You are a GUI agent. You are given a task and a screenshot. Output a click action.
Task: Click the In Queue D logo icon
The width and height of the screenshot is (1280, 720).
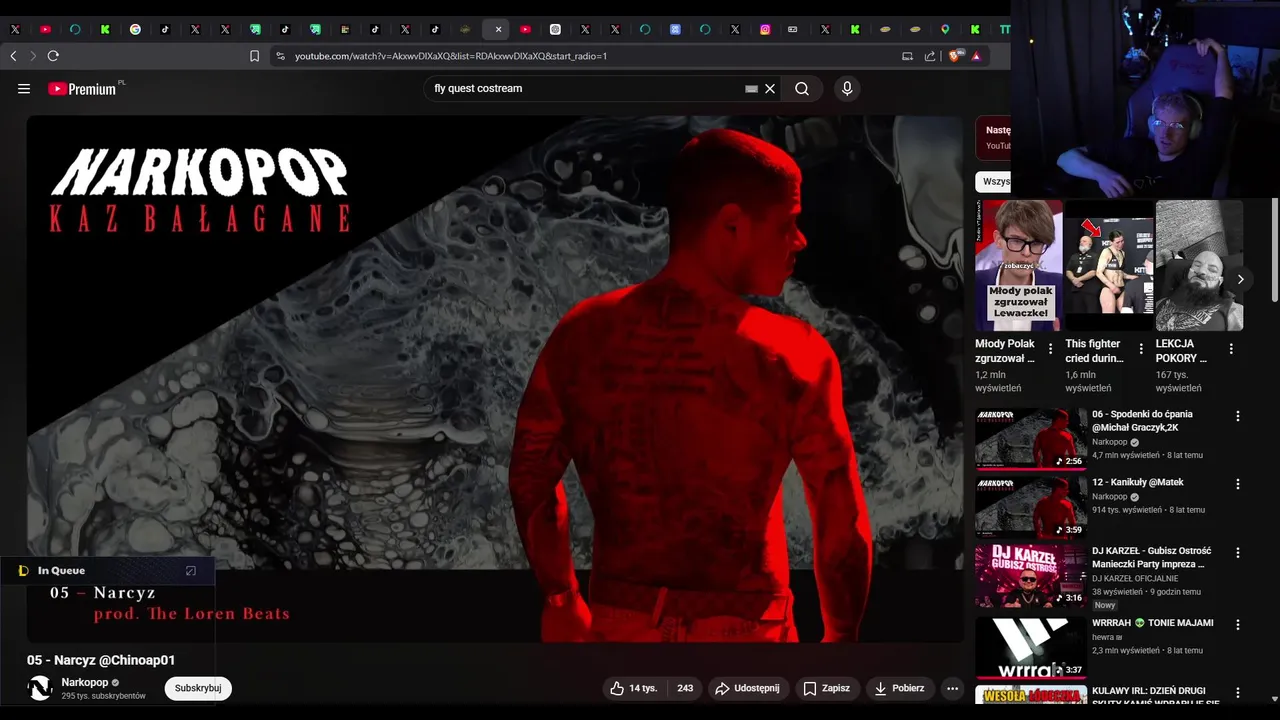click(x=23, y=571)
